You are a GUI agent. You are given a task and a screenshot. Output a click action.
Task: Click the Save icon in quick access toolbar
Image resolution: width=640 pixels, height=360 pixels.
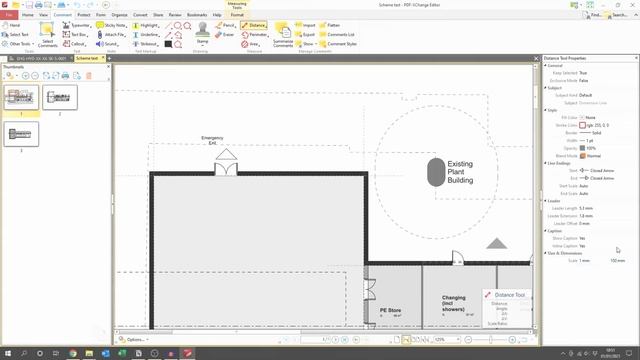[x=29, y=5]
